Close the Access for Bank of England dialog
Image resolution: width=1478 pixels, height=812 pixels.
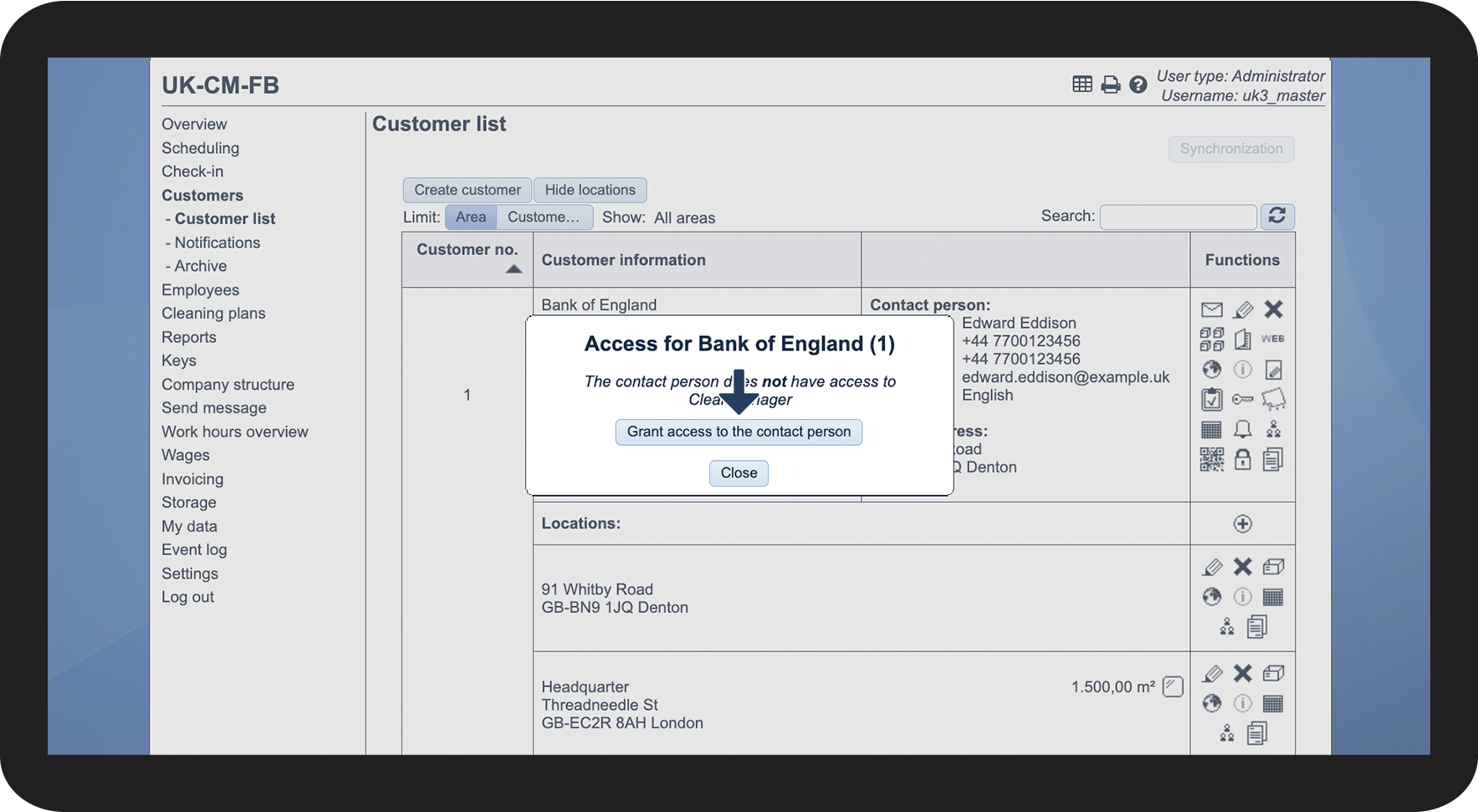coord(739,473)
